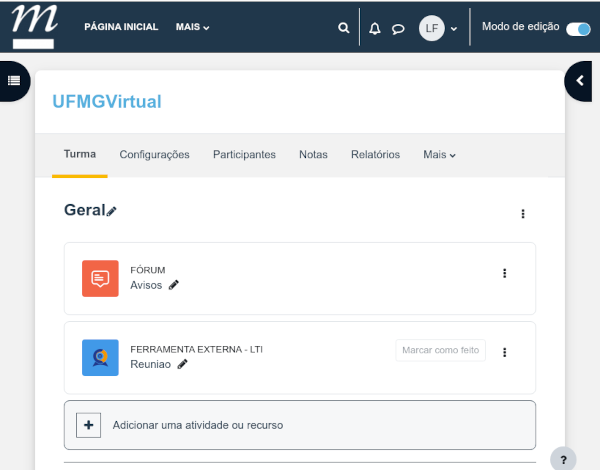Open the help question mark button
600x470 pixels.
[563, 459]
